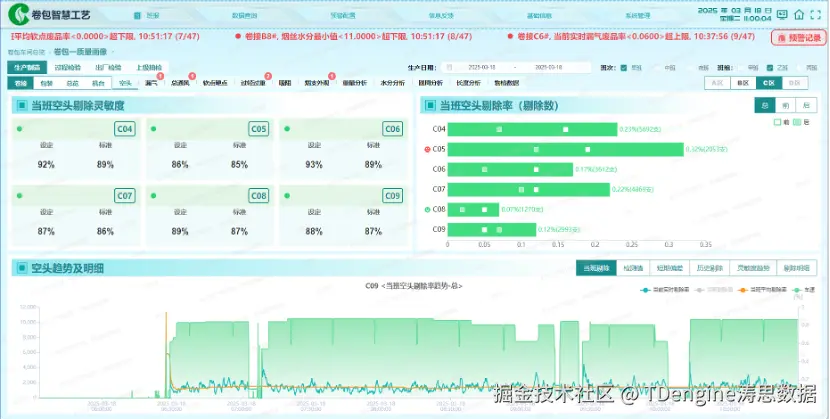The image size is (830, 420).
Task: Click the green status dot on the C07 card
Action: [x=20, y=195]
